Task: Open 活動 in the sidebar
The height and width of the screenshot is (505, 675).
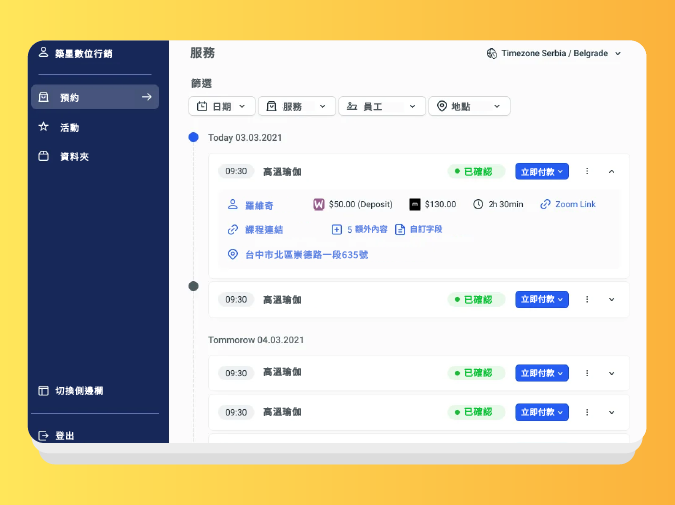Action: point(69,128)
